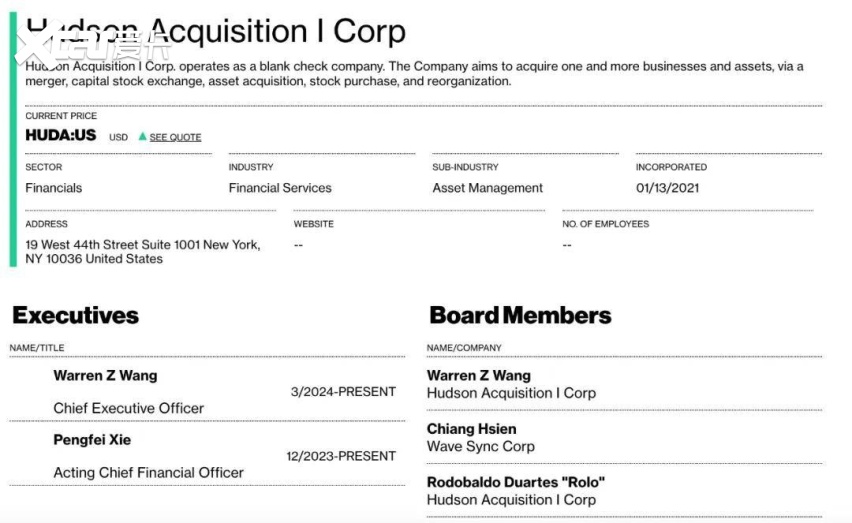852x523 pixels.
Task: Click the 19 West 44th Street address
Action: click(x=143, y=251)
